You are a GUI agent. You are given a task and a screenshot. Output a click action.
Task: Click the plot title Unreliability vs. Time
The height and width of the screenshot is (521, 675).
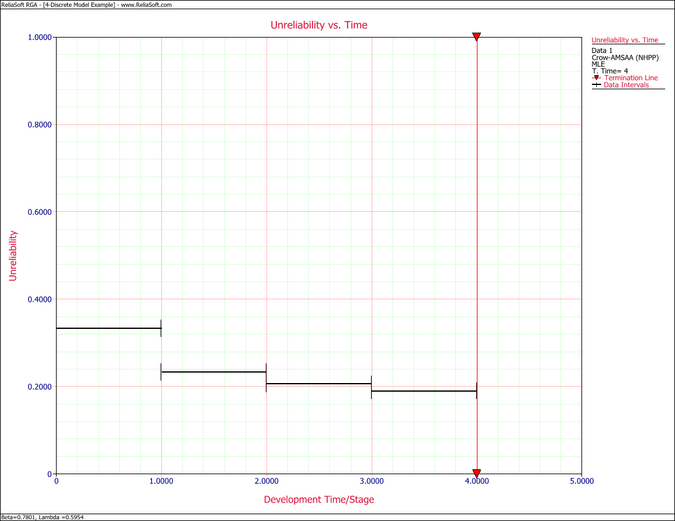tap(318, 23)
